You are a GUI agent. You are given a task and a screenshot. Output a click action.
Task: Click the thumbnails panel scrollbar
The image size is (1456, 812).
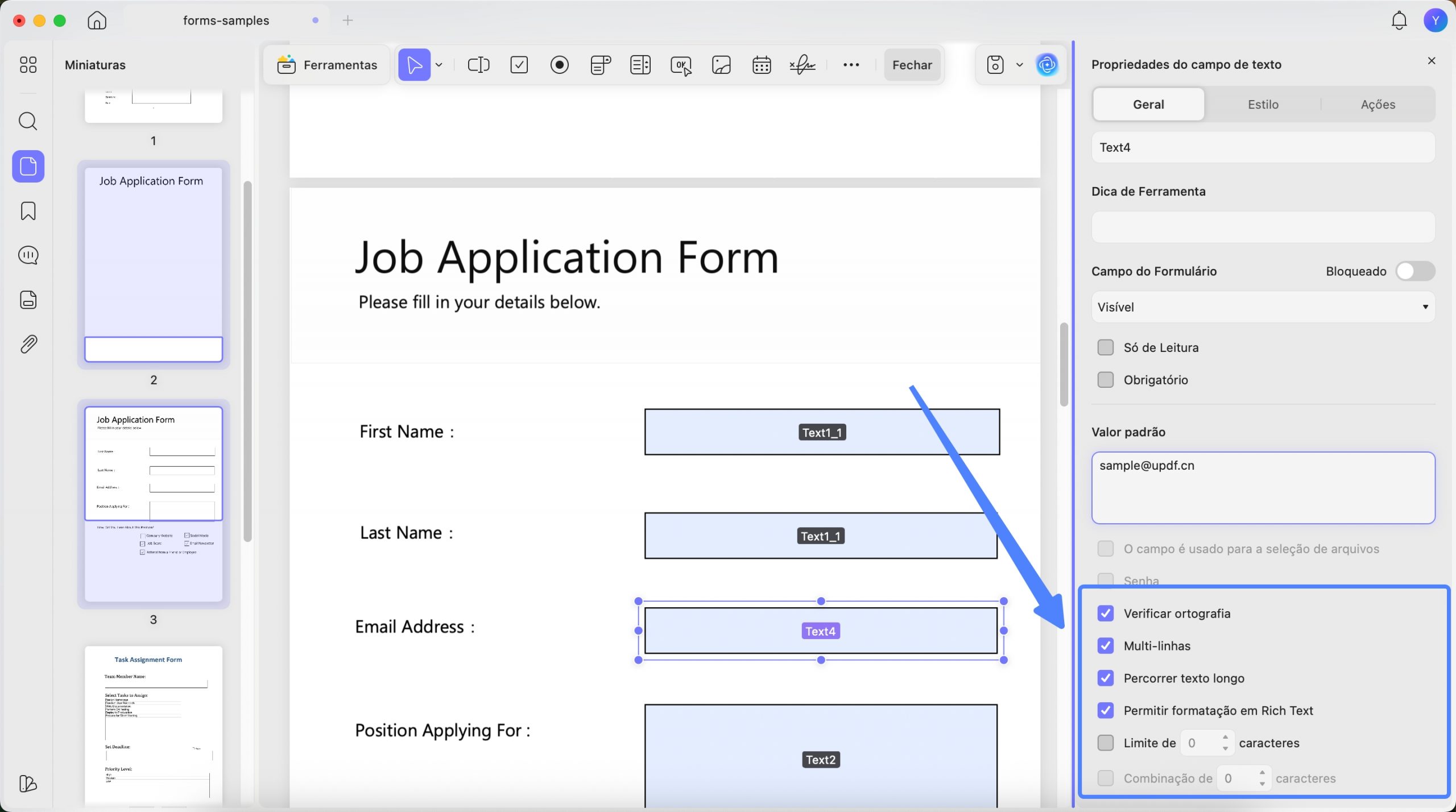[247, 361]
